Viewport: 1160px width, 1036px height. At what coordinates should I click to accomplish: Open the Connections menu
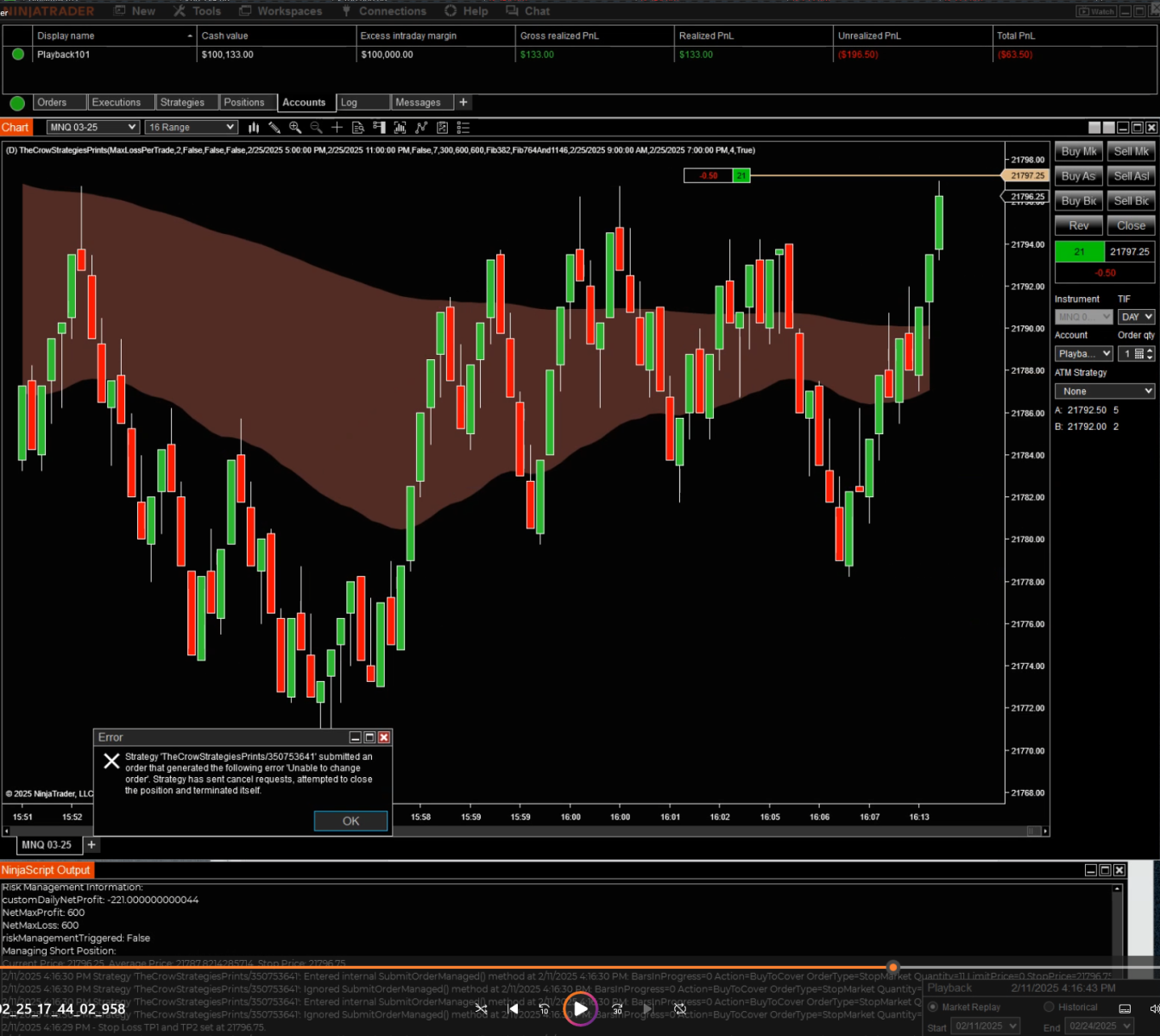(x=384, y=11)
